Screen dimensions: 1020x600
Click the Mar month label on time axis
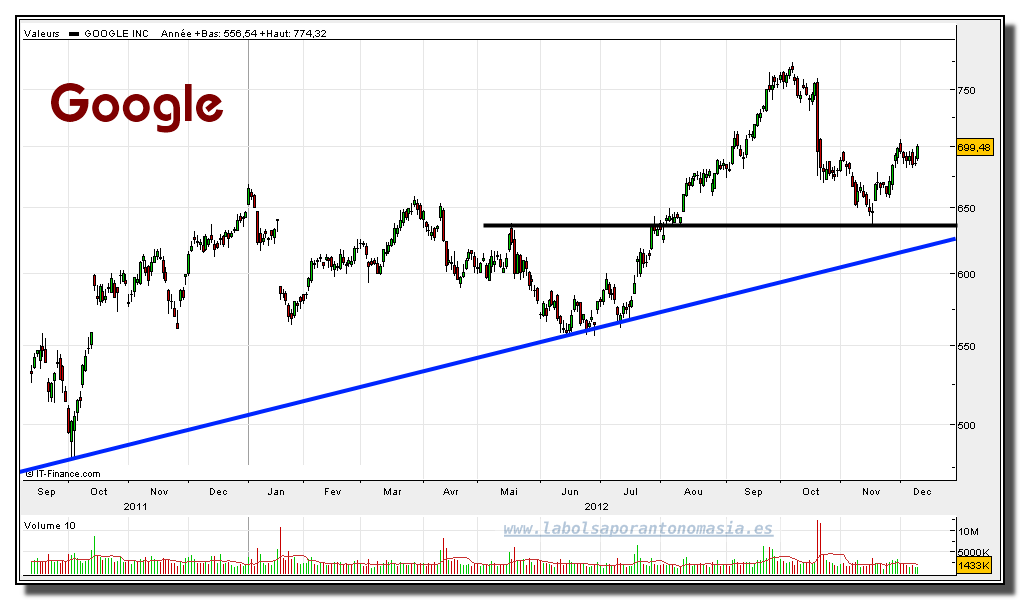tap(392, 492)
